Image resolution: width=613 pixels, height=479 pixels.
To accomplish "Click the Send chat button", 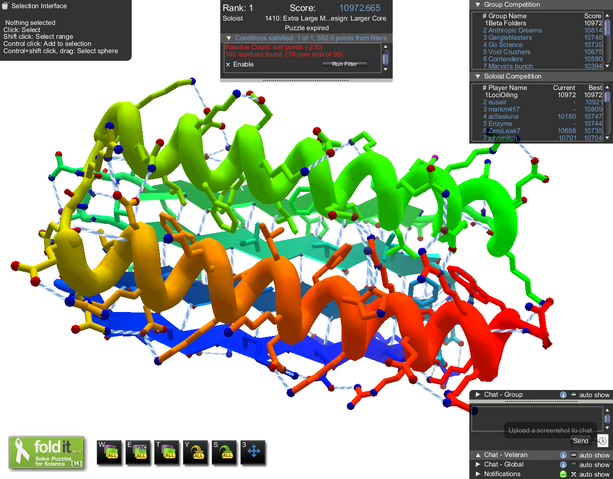I will click(580, 441).
